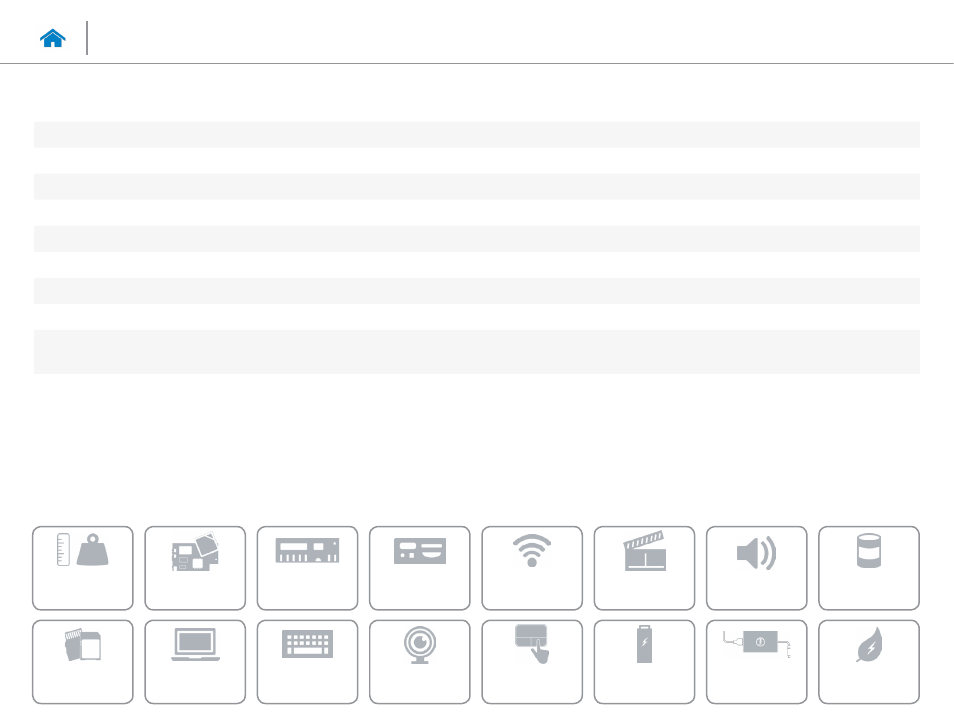Select the Touchpad tile
The height and width of the screenshot is (721, 954).
pos(532,662)
